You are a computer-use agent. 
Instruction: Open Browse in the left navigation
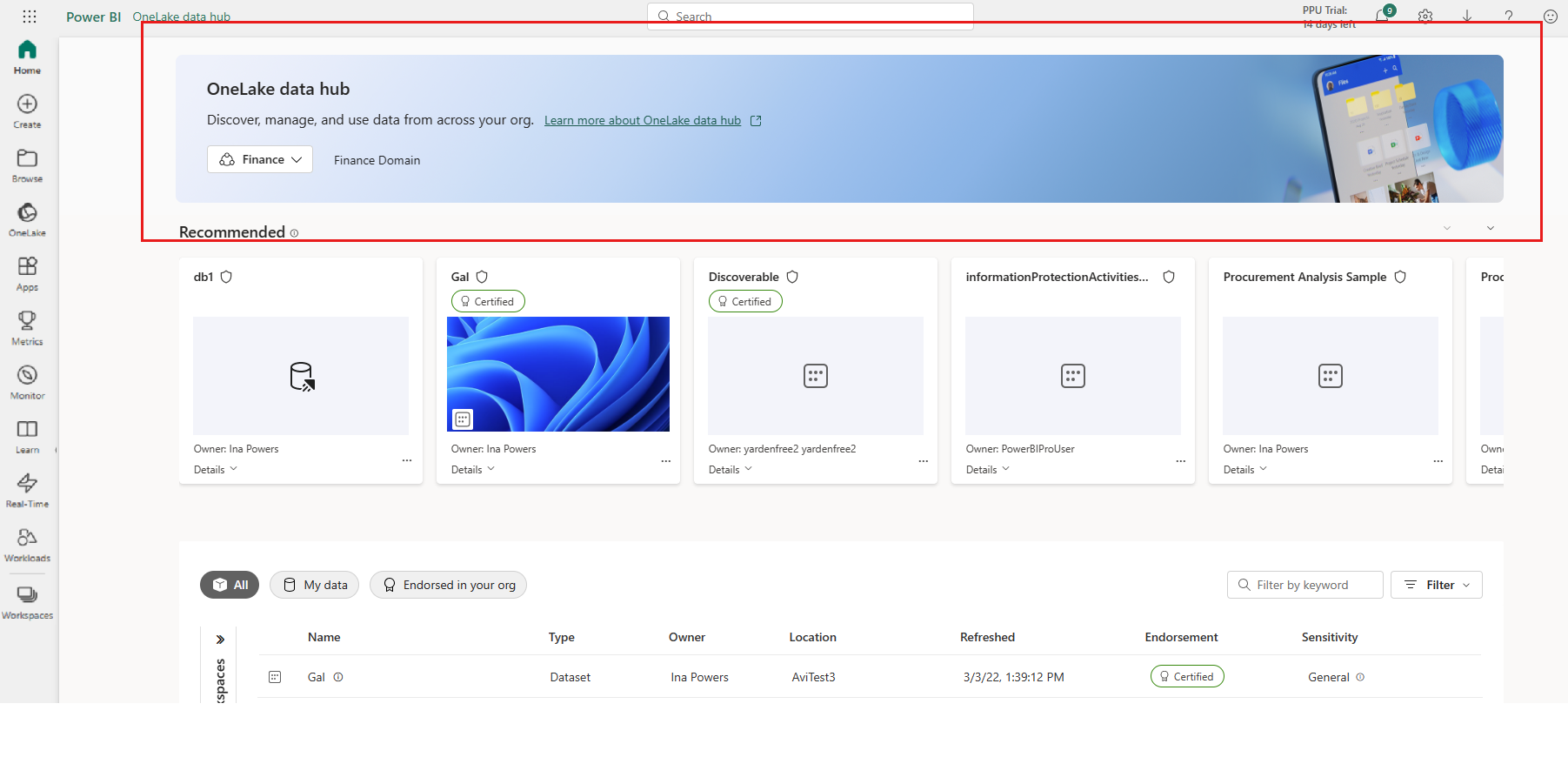tap(27, 165)
